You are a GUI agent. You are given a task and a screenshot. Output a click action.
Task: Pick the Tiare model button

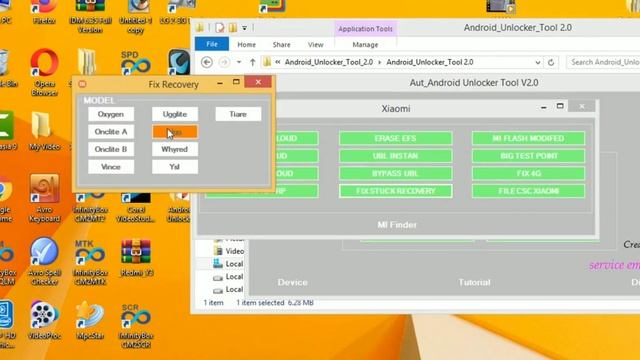click(238, 114)
